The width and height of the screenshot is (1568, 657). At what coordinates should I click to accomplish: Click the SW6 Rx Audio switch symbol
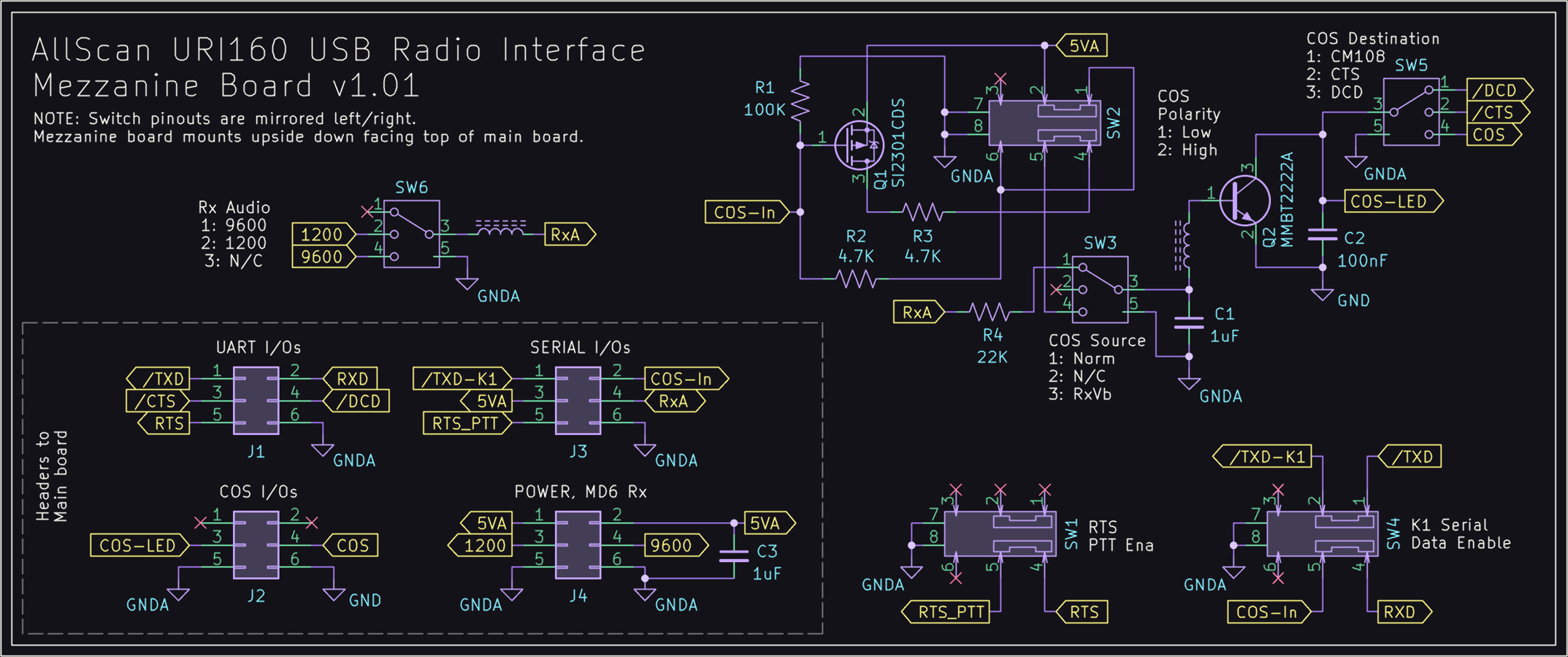pyautogui.click(x=412, y=234)
